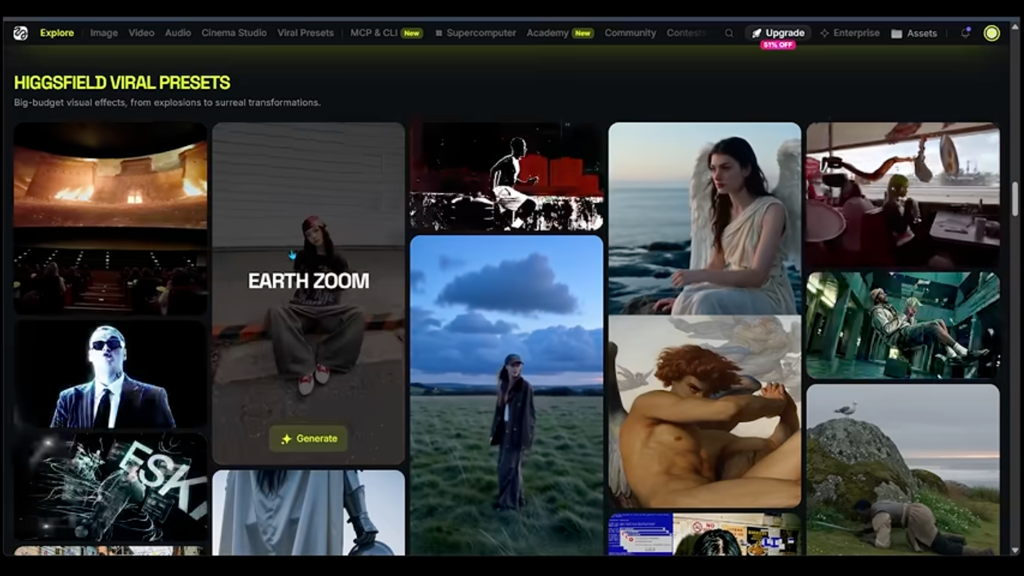Open the Academy page

click(x=560, y=33)
